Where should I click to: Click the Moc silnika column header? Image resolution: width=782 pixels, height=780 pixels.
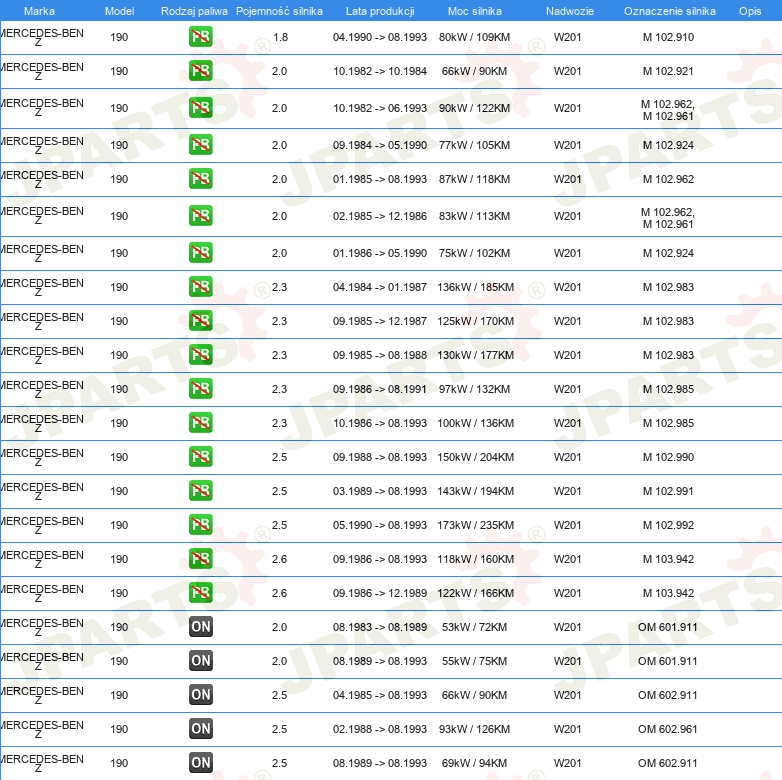pyautogui.click(x=475, y=11)
